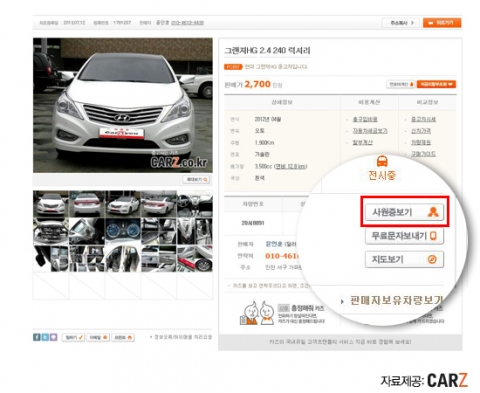The width and height of the screenshot is (480, 393).
Task: Click the scrap button with the checkmark
Action: click(x=74, y=337)
